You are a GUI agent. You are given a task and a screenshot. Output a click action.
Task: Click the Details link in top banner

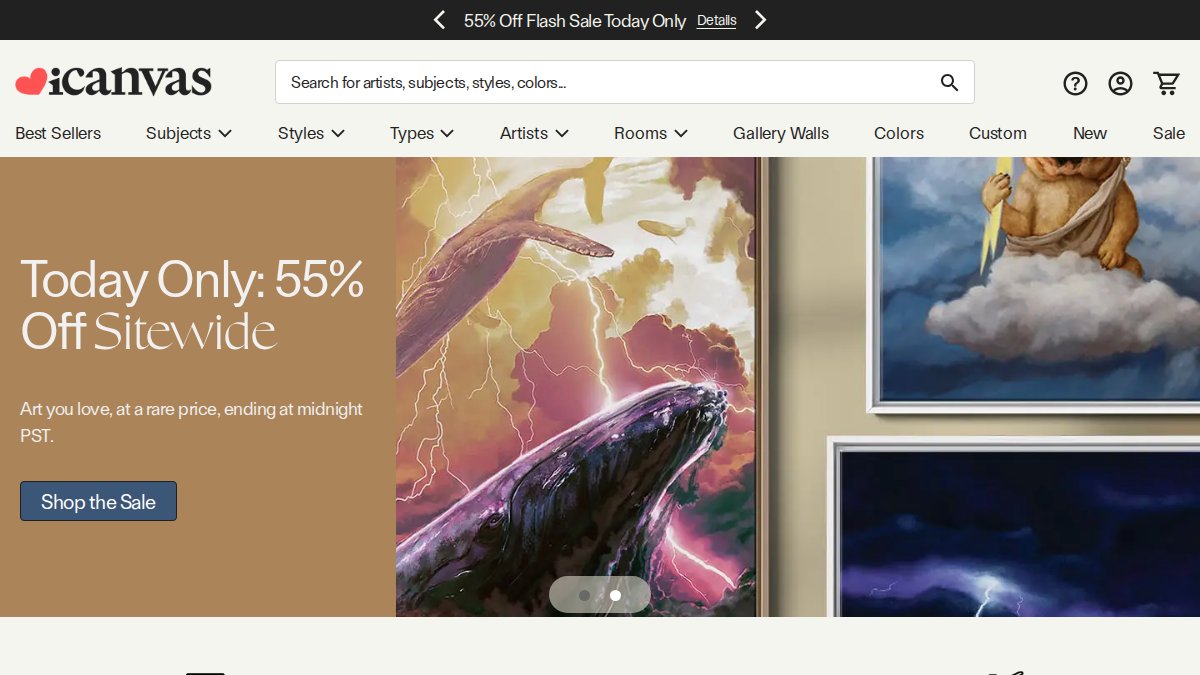pos(716,20)
